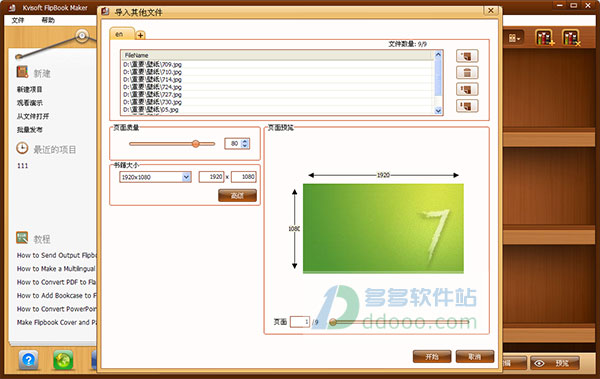This screenshot has height=379, width=600.
Task: Click the page quality slider handle
Action: tap(196, 144)
